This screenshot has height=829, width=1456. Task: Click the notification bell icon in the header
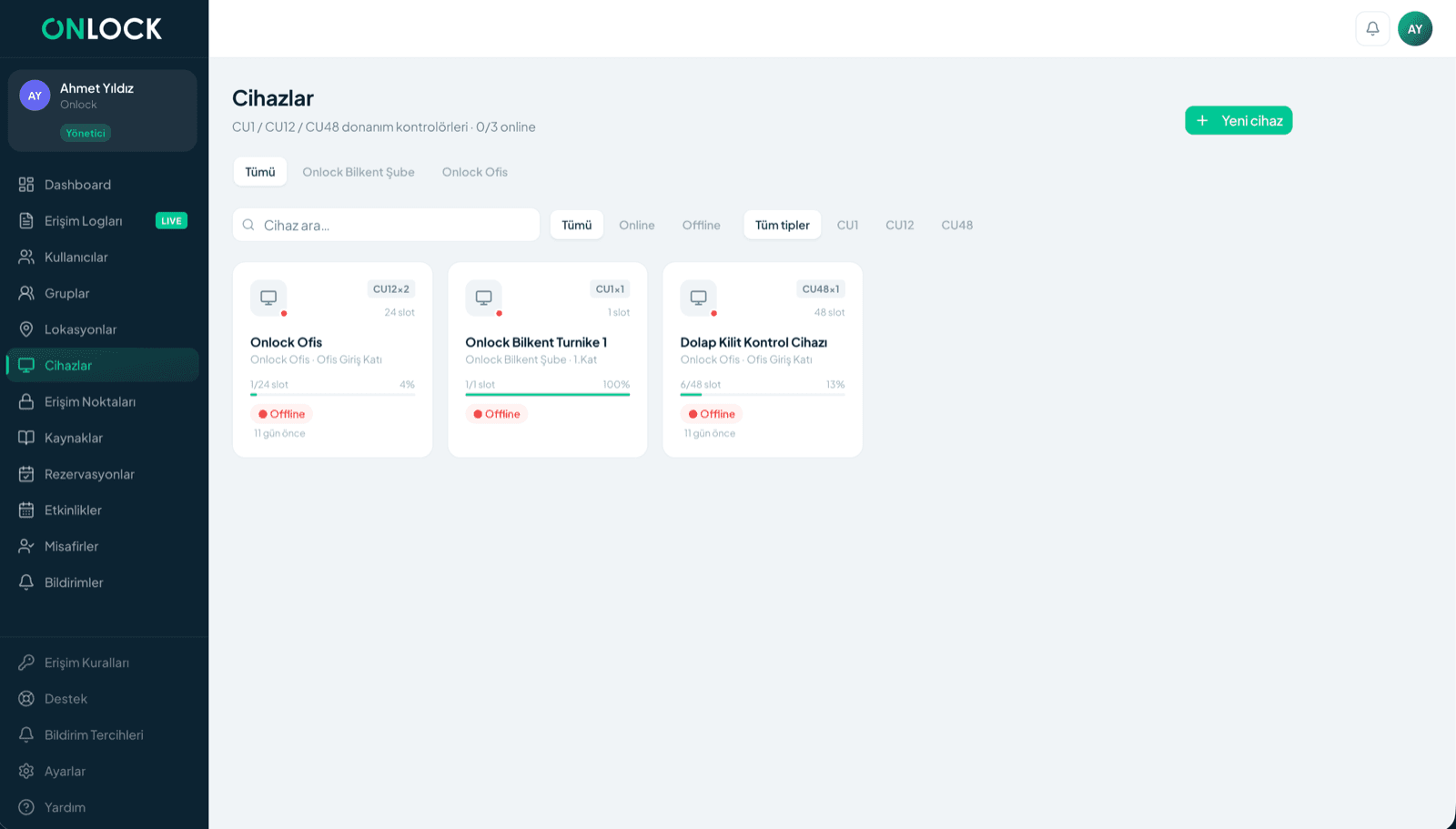[x=1372, y=28]
